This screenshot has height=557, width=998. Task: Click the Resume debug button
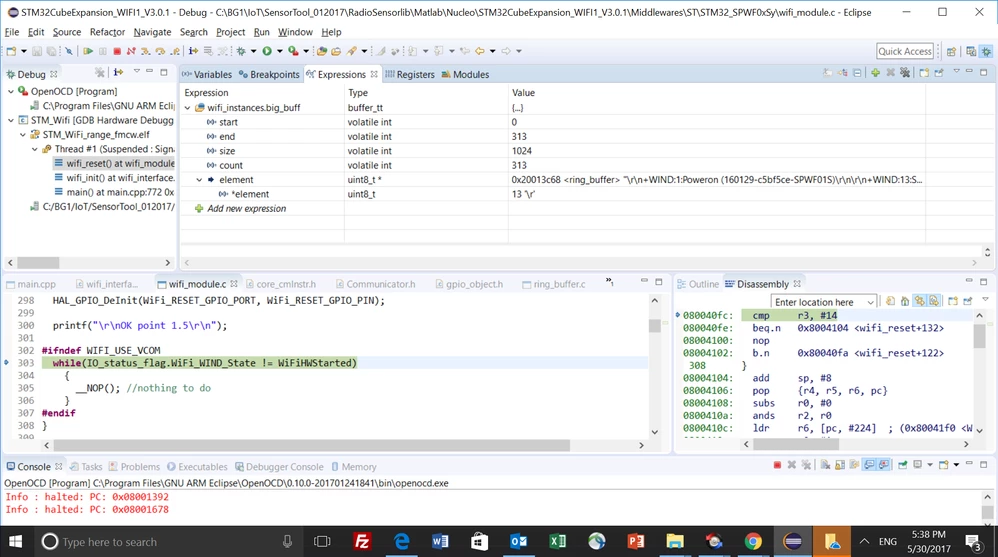pyautogui.click(x=88, y=51)
